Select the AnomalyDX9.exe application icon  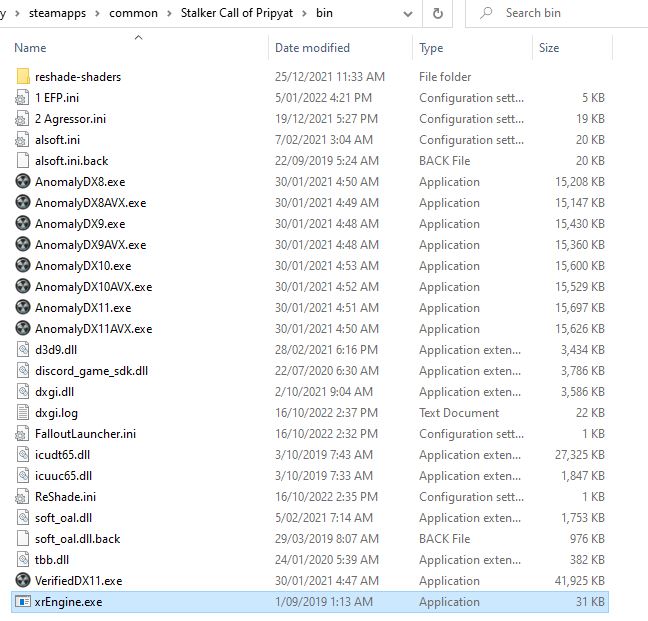[x=23, y=224]
